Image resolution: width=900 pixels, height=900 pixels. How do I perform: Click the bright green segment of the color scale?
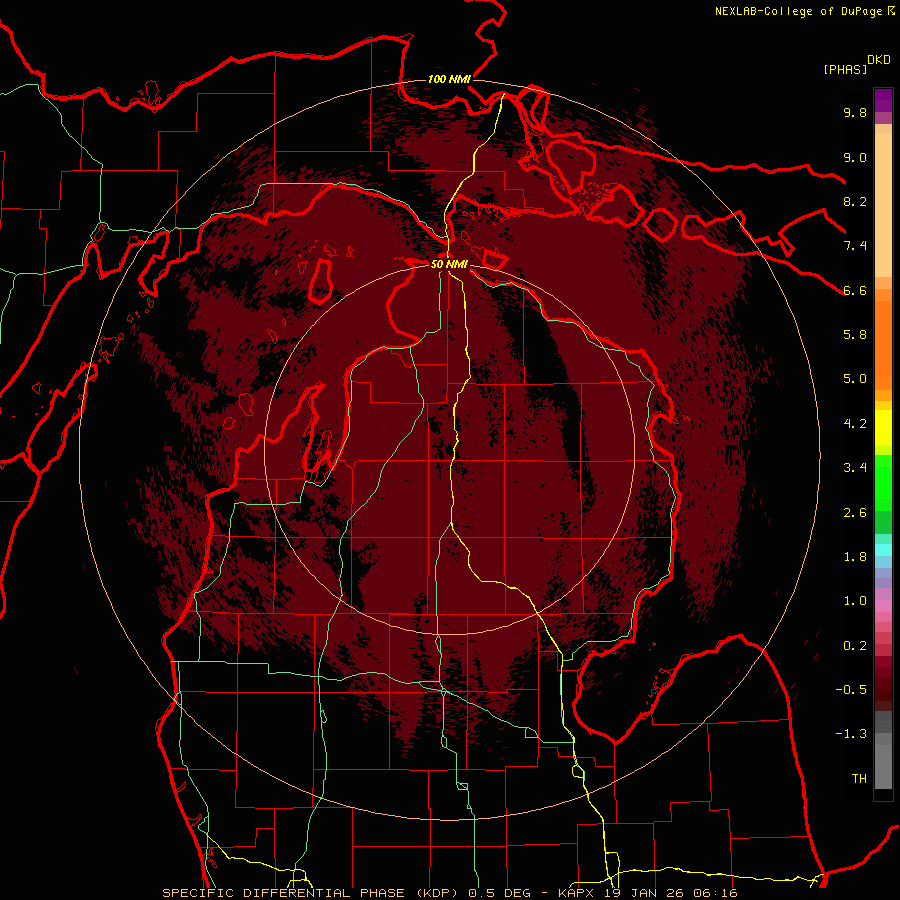coord(883,483)
